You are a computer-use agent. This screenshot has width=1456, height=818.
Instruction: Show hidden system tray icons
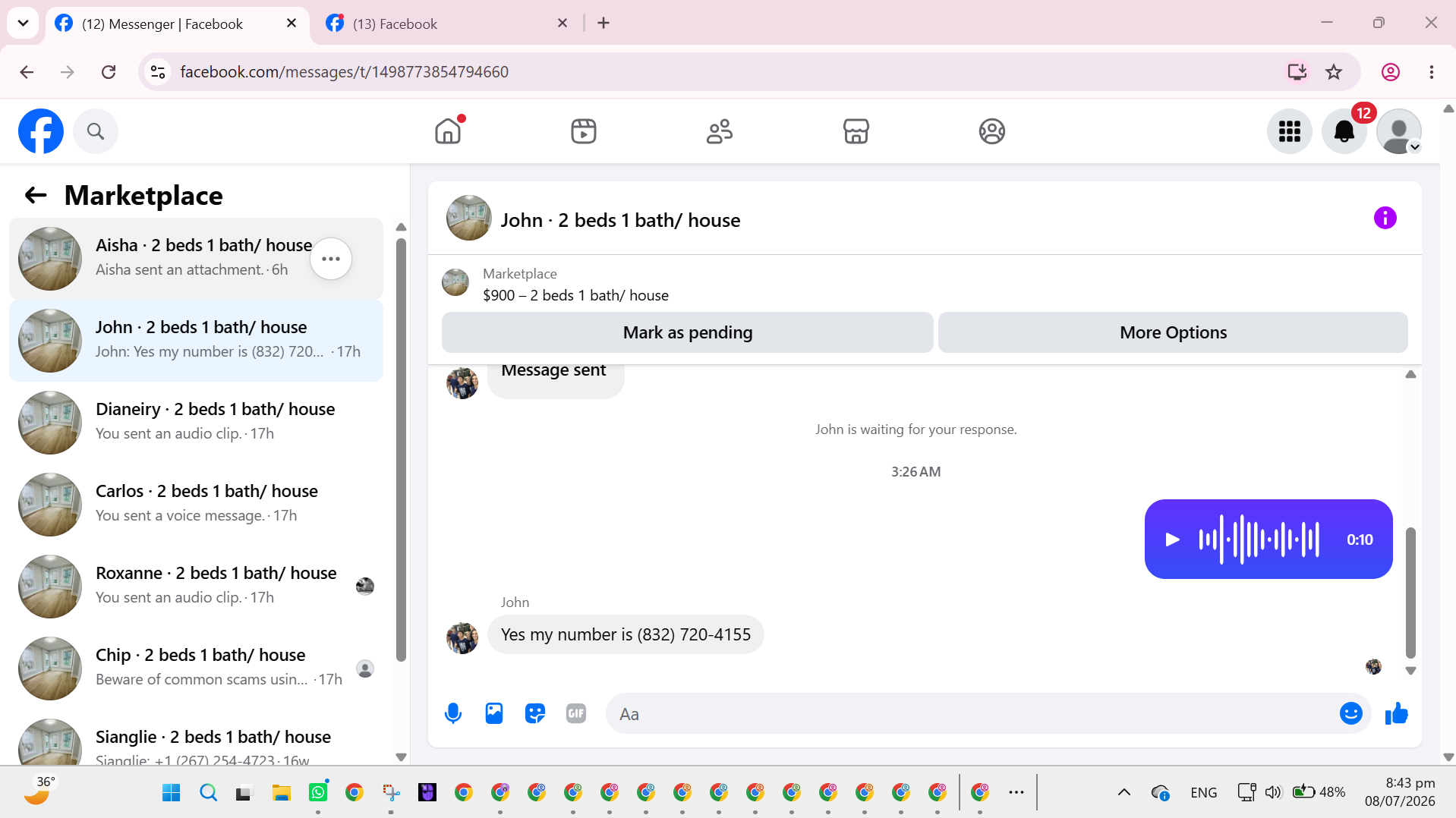1124,793
